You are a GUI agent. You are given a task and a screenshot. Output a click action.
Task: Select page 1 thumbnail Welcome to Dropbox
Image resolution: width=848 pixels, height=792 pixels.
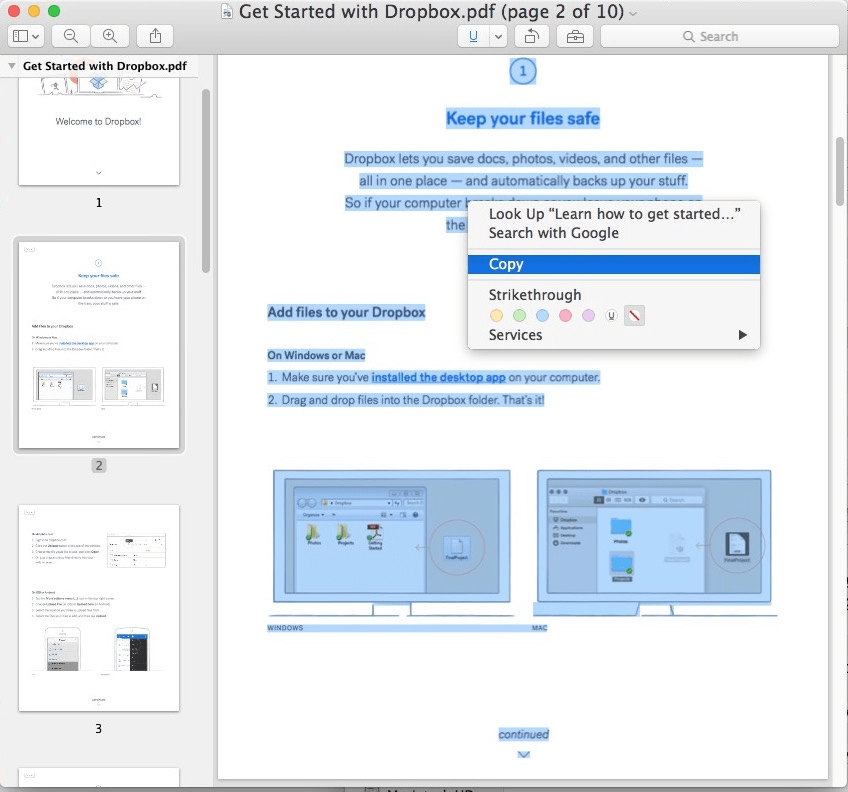[99, 131]
